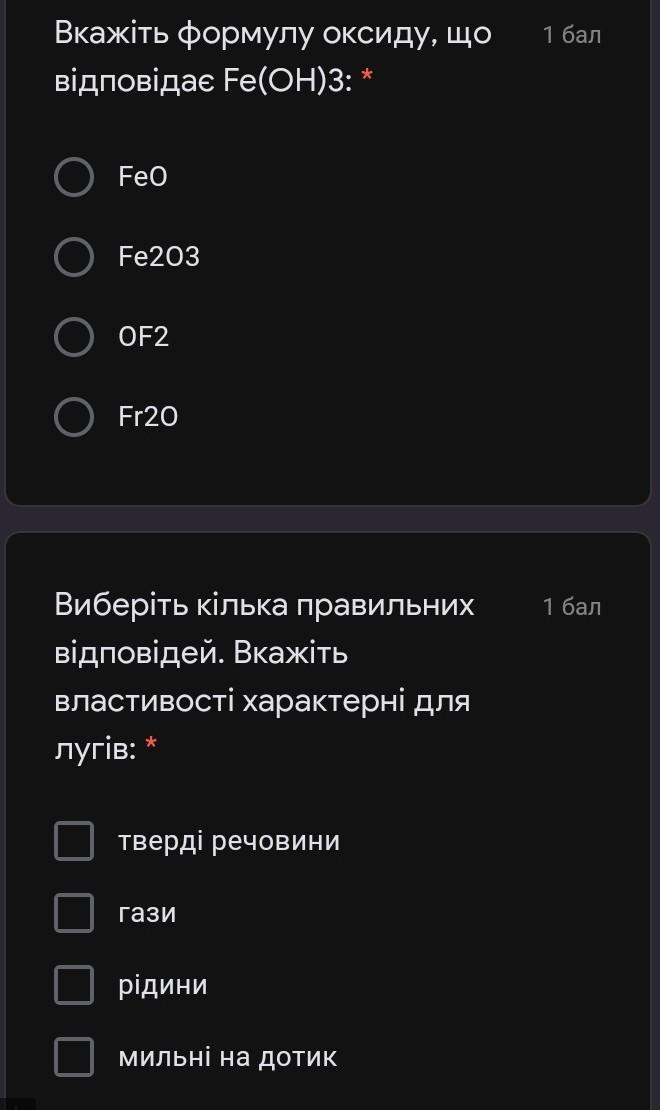
Task: Click '1 бал' beside the oxide question
Action: [572, 36]
